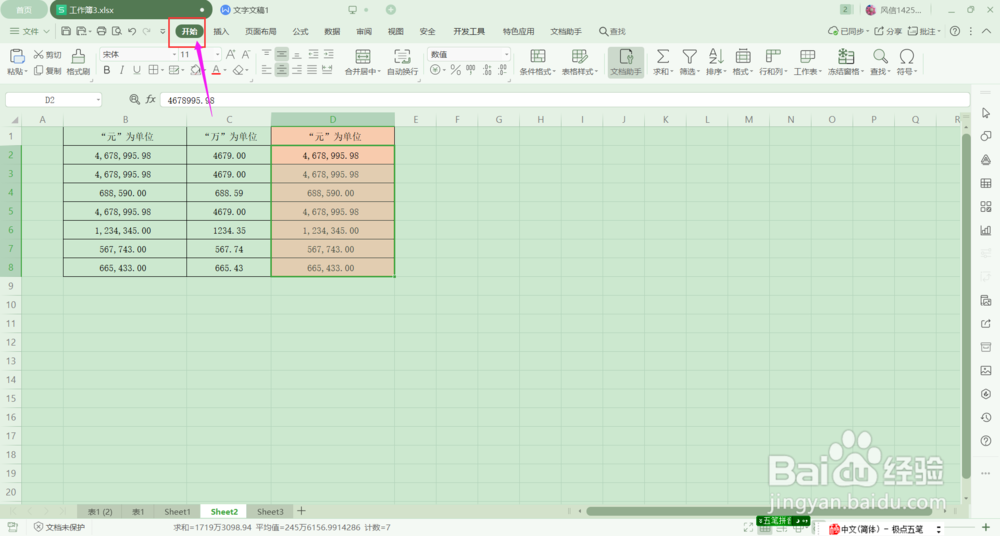Viewport: 1000px width, 536px height.
Task: Click the fx insert function icon
Action: point(151,100)
